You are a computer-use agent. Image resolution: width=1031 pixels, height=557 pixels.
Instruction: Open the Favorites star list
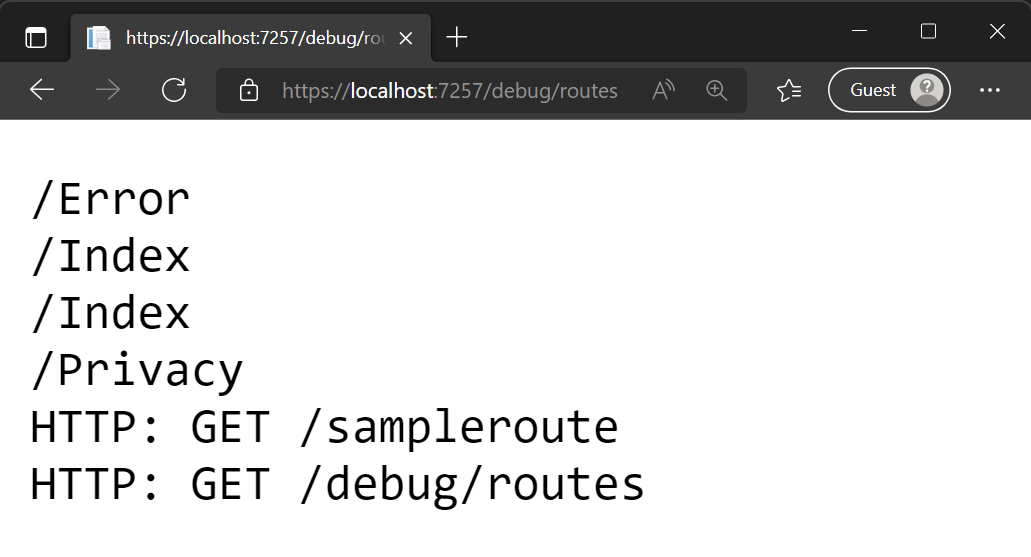(x=789, y=90)
